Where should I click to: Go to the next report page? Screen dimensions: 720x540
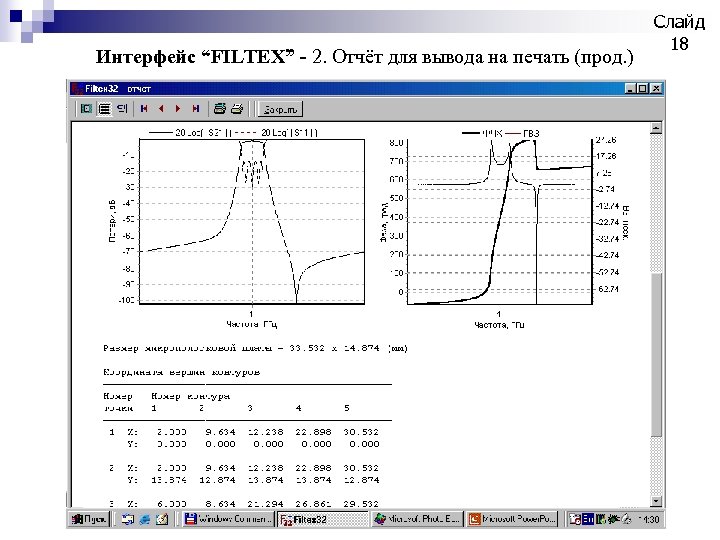(x=178, y=109)
